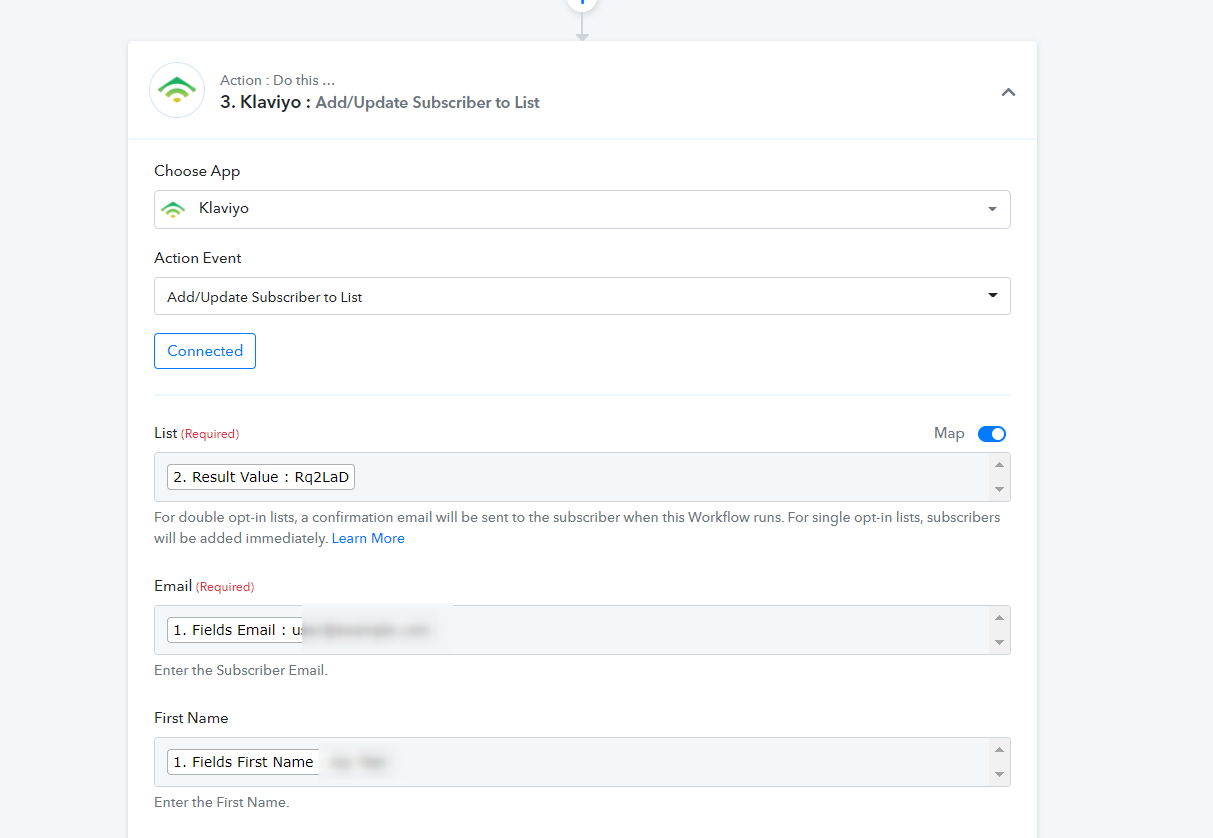The height and width of the screenshot is (838, 1213).
Task: Click List field scroll down arrow
Action: (x=999, y=490)
